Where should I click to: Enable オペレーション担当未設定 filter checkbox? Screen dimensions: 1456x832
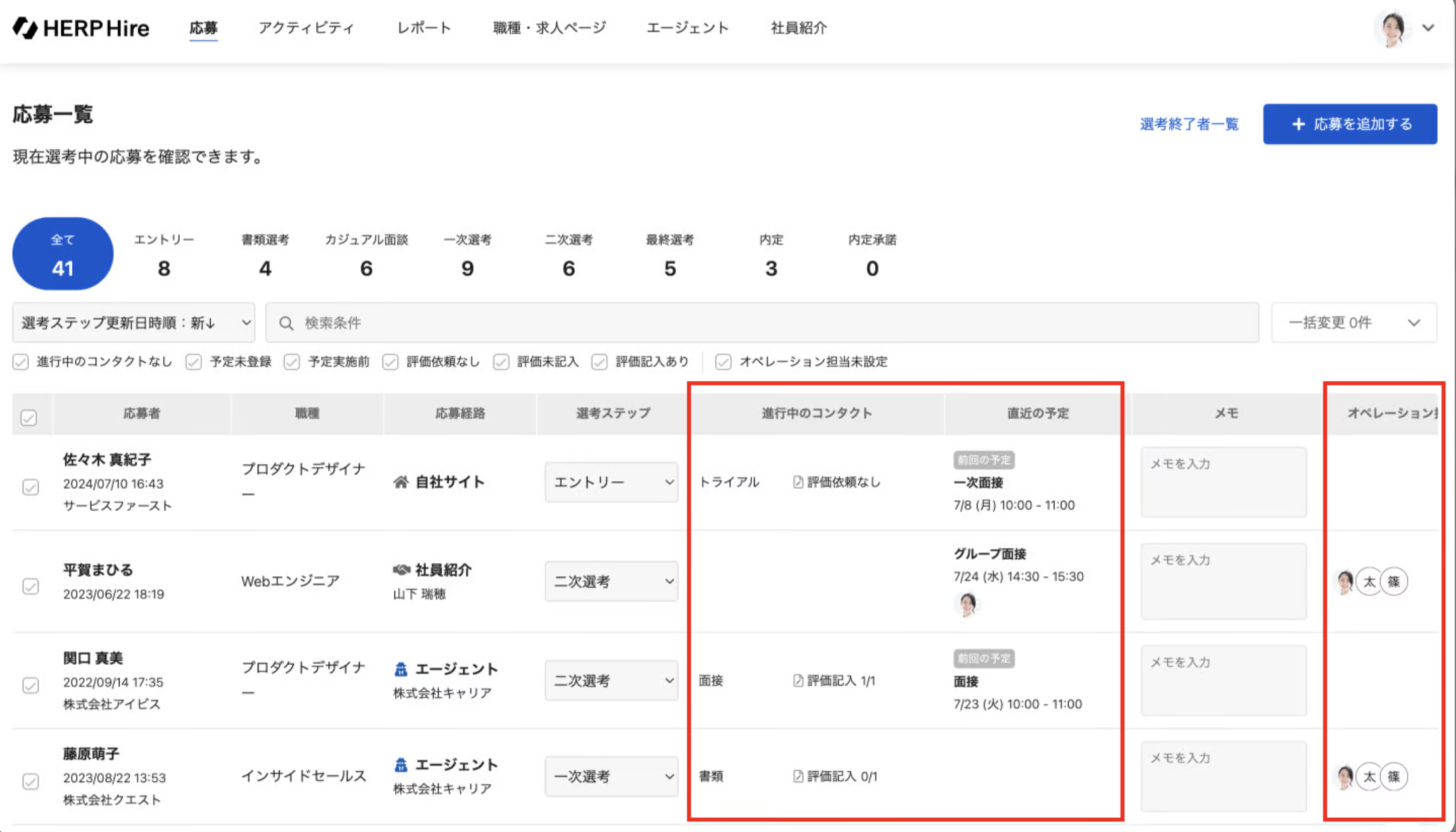724,362
